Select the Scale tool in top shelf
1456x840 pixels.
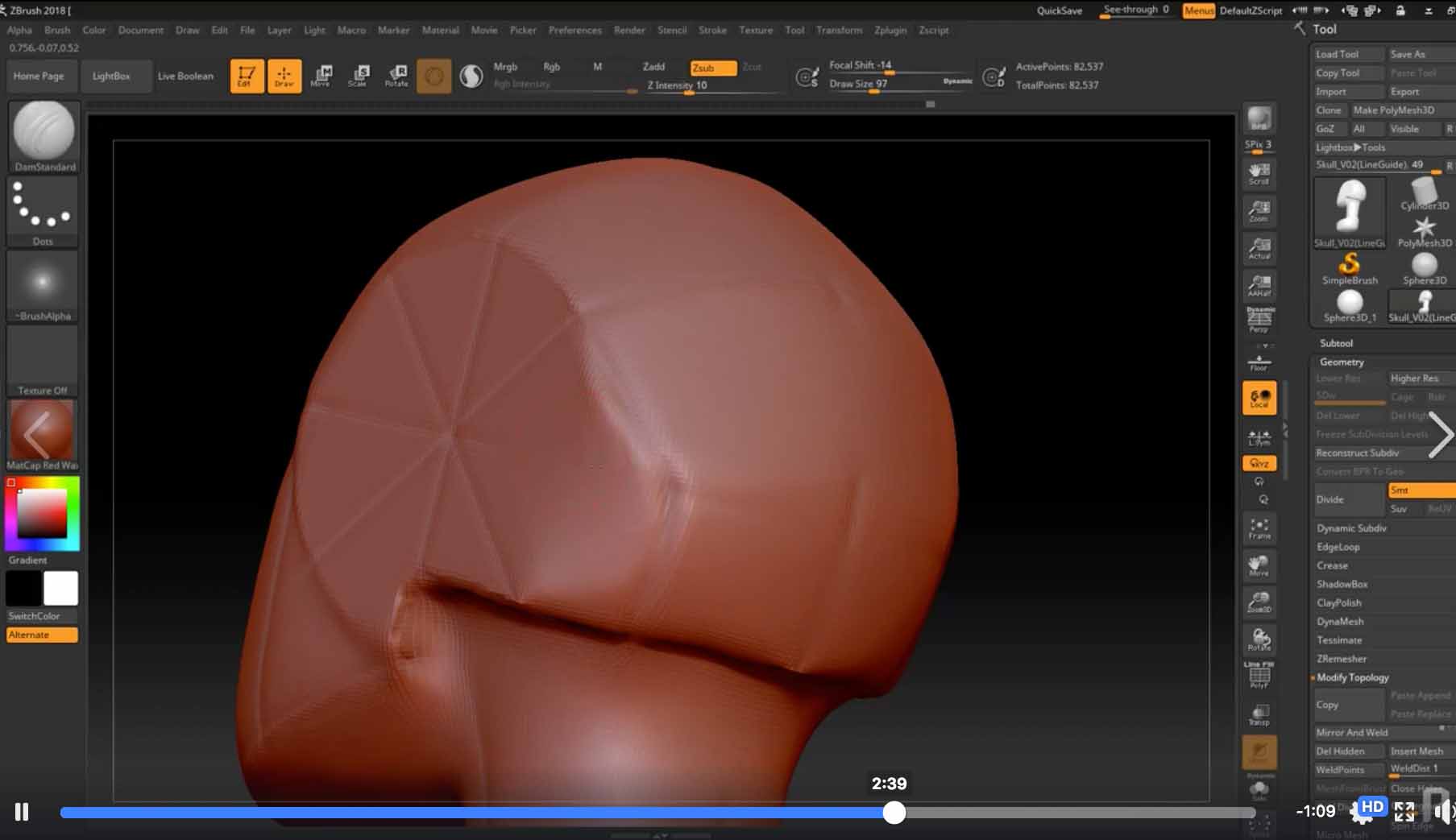[358, 76]
